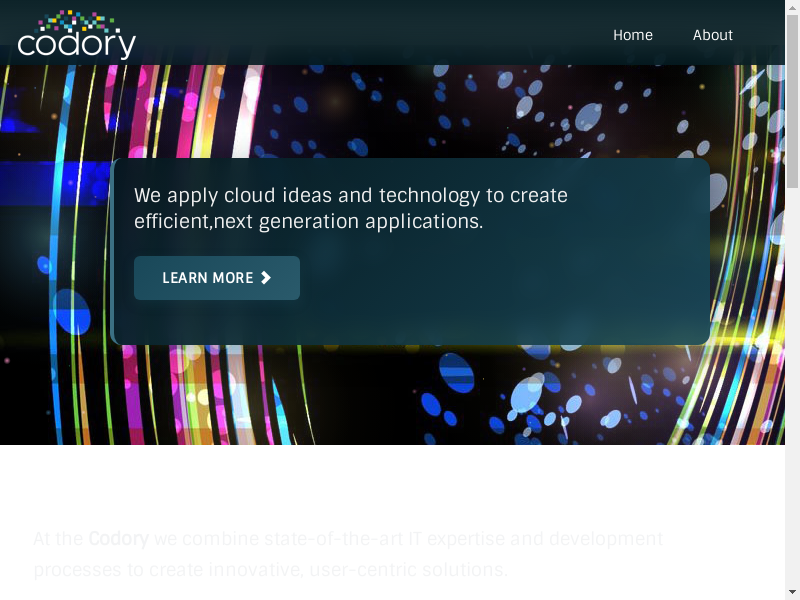Click the colored pixel dots above the logo
Viewport: 800px width, 600px height.
77,20
